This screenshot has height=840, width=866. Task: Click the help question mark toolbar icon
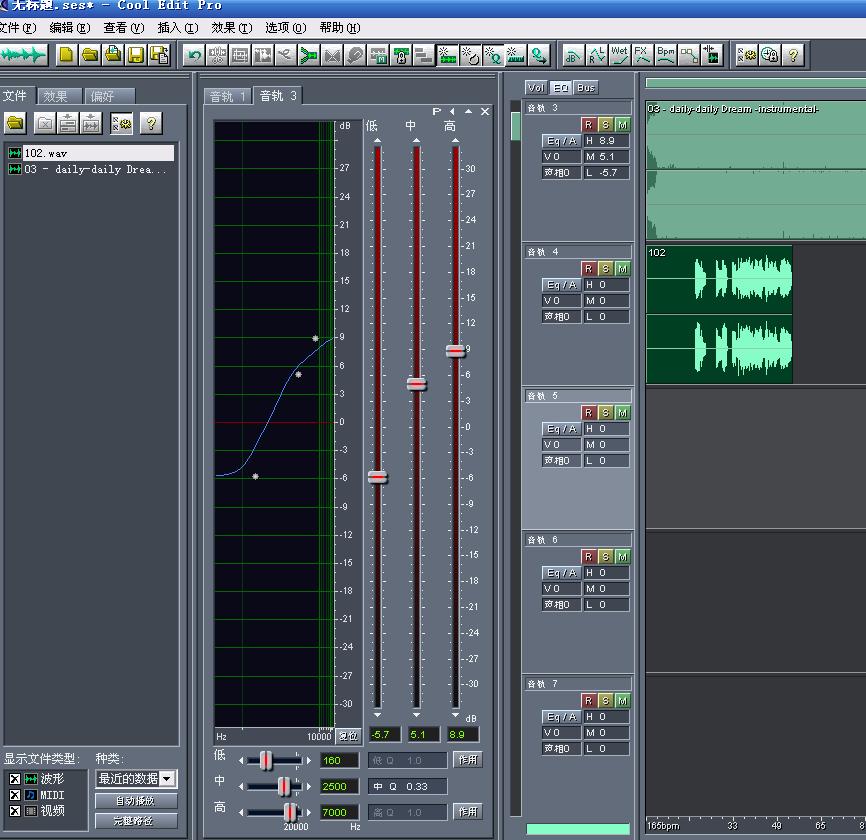(x=793, y=55)
